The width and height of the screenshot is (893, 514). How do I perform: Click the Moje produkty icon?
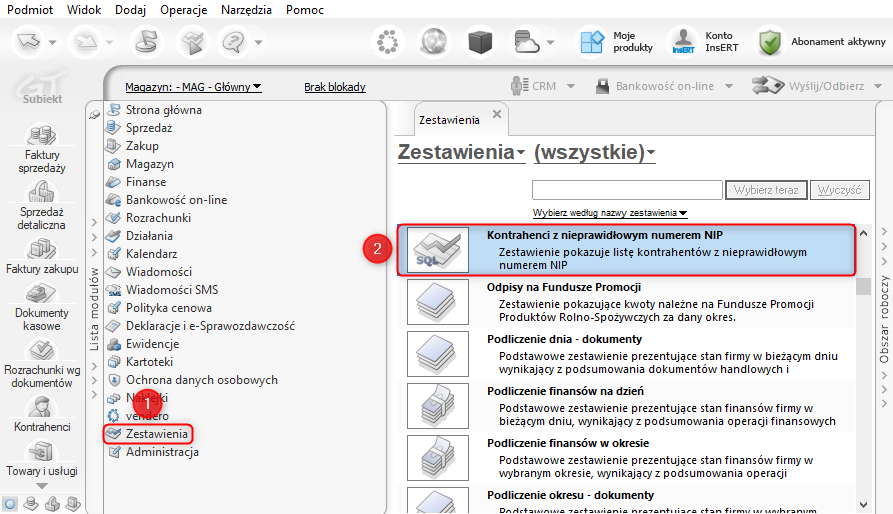(x=592, y=42)
